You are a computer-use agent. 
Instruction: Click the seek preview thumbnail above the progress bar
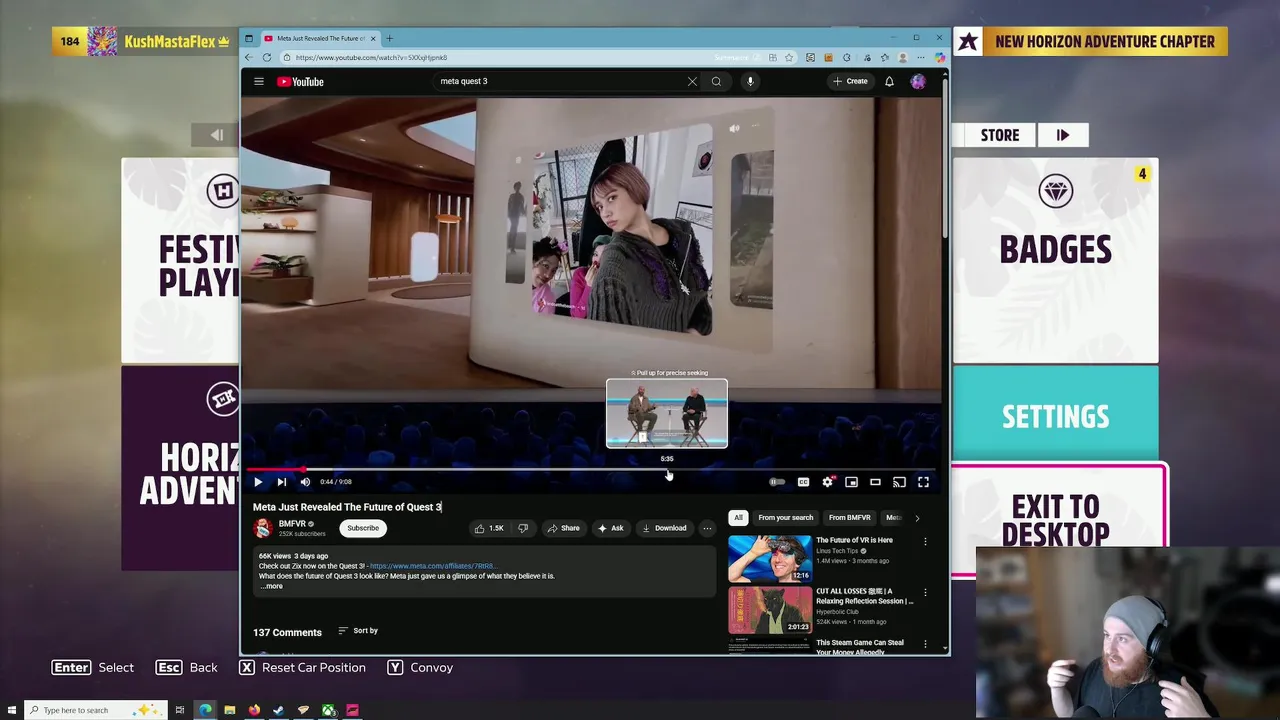[x=667, y=413]
